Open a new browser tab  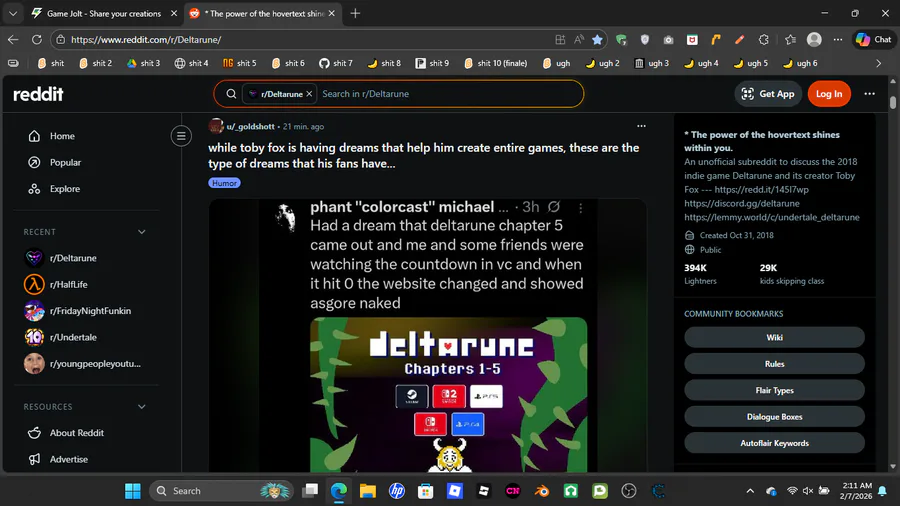click(355, 13)
